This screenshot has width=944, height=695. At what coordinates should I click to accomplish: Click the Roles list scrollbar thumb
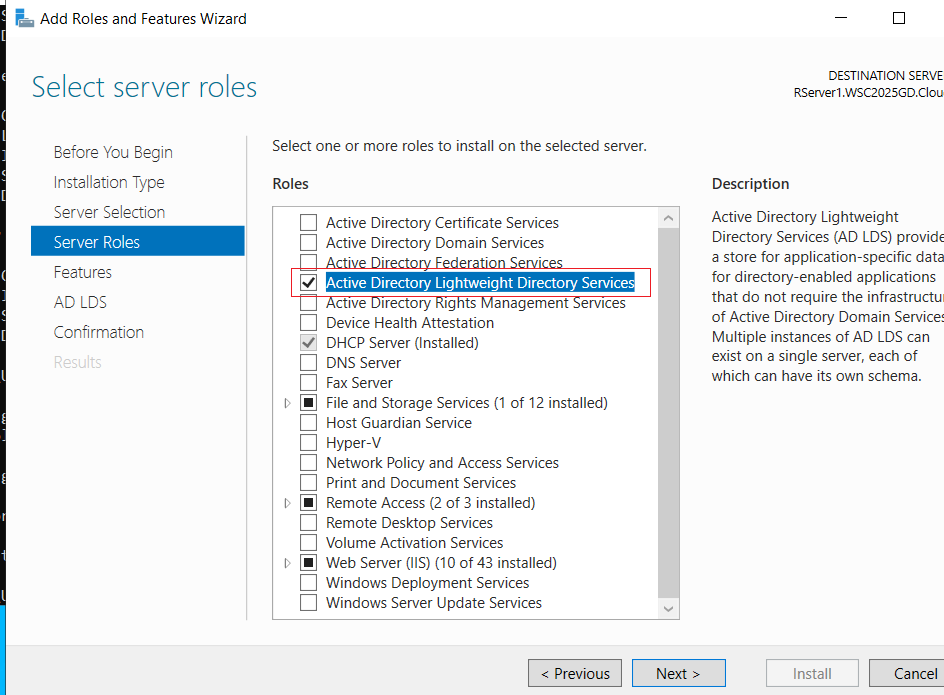(668, 413)
